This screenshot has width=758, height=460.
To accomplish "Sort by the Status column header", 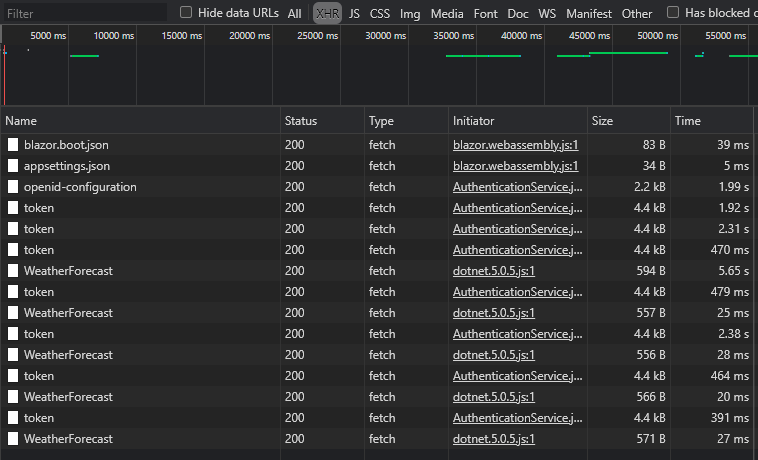I will tap(322, 121).
